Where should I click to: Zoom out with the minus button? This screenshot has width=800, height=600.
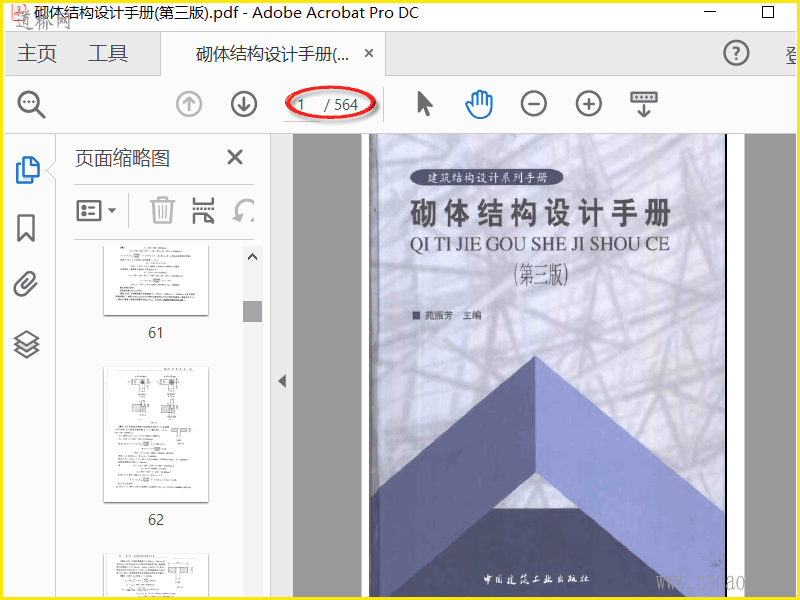[x=534, y=104]
